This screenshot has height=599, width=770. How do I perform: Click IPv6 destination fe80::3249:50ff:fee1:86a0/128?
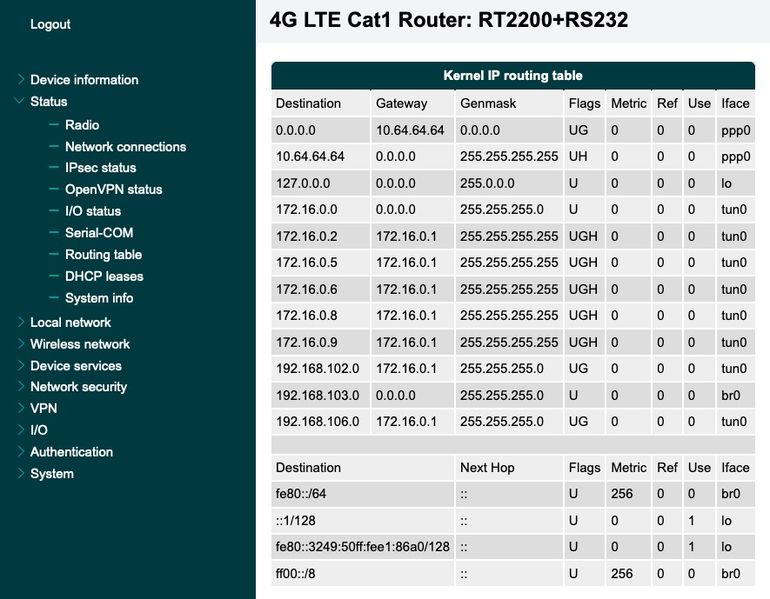362,547
